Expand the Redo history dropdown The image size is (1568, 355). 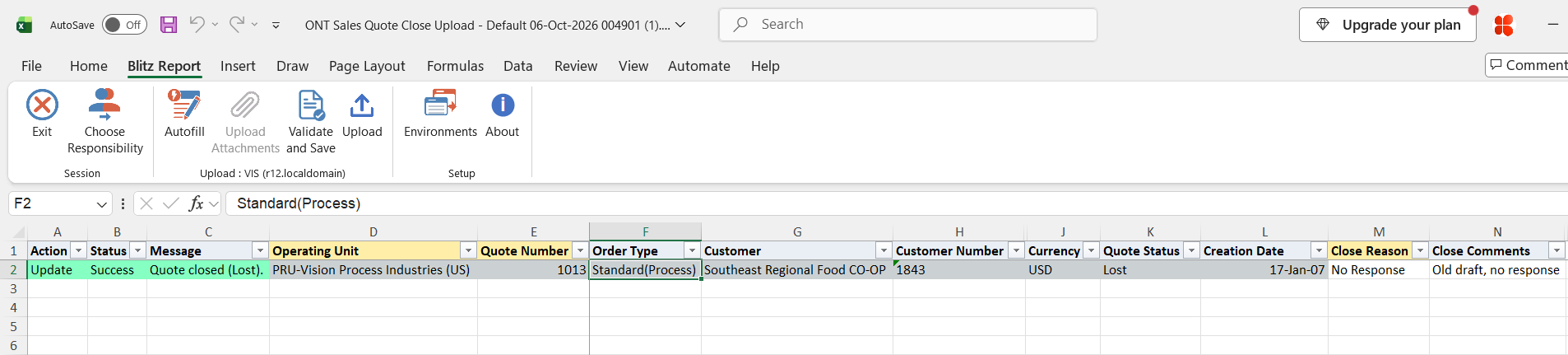pos(254,25)
